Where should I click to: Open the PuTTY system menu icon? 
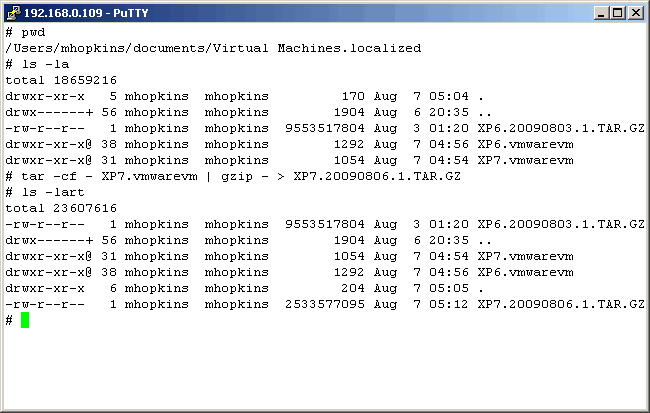(13, 12)
